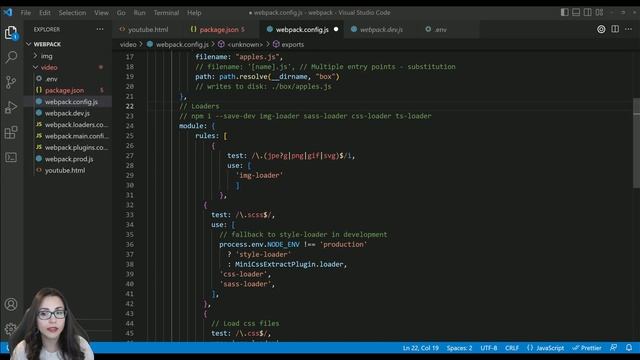Select the webpack.config.js tab
Image resolution: width=640 pixels, height=360 pixels.
(x=302, y=29)
